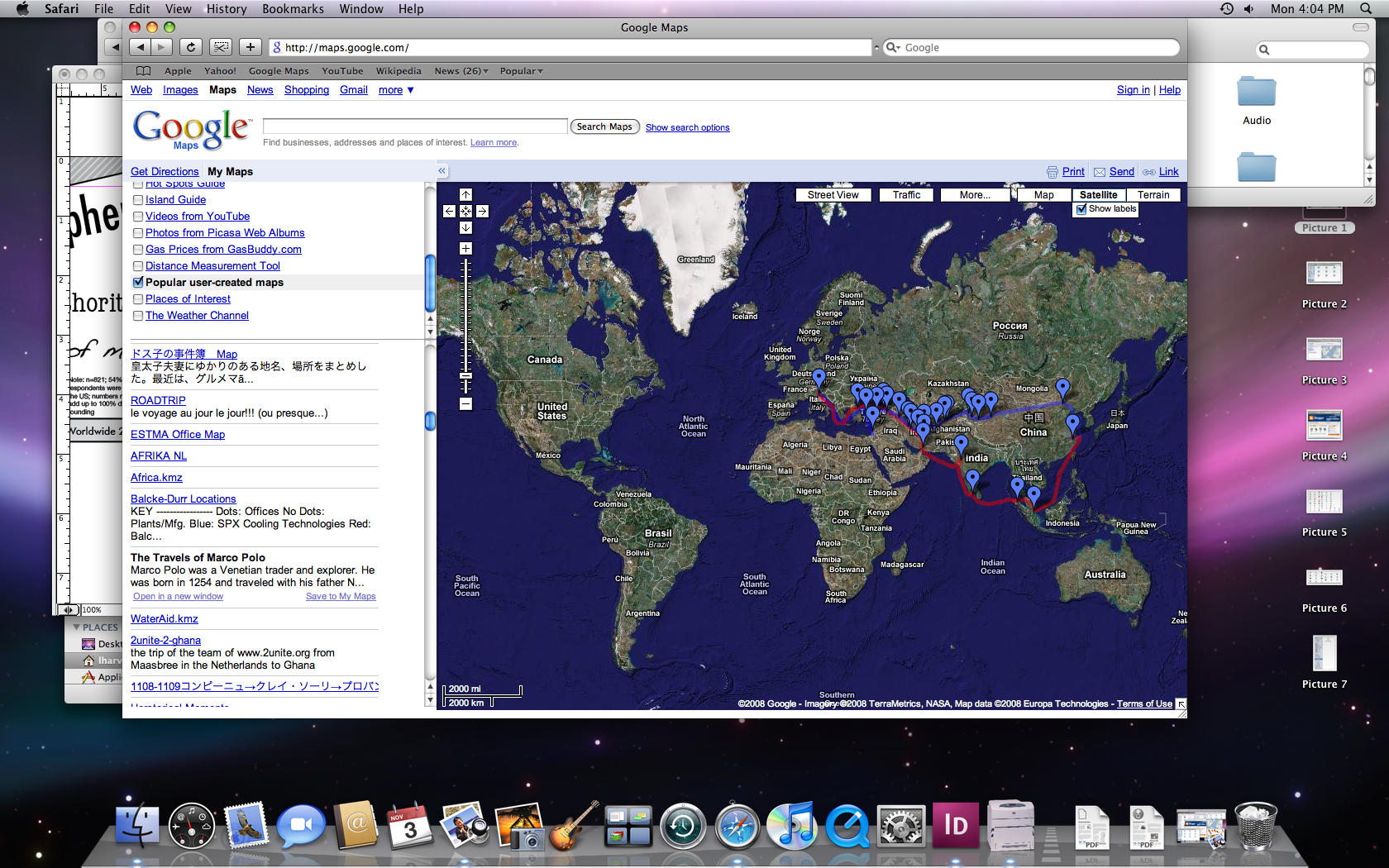
Task: Open the More... map options dropdown
Action: click(x=975, y=195)
